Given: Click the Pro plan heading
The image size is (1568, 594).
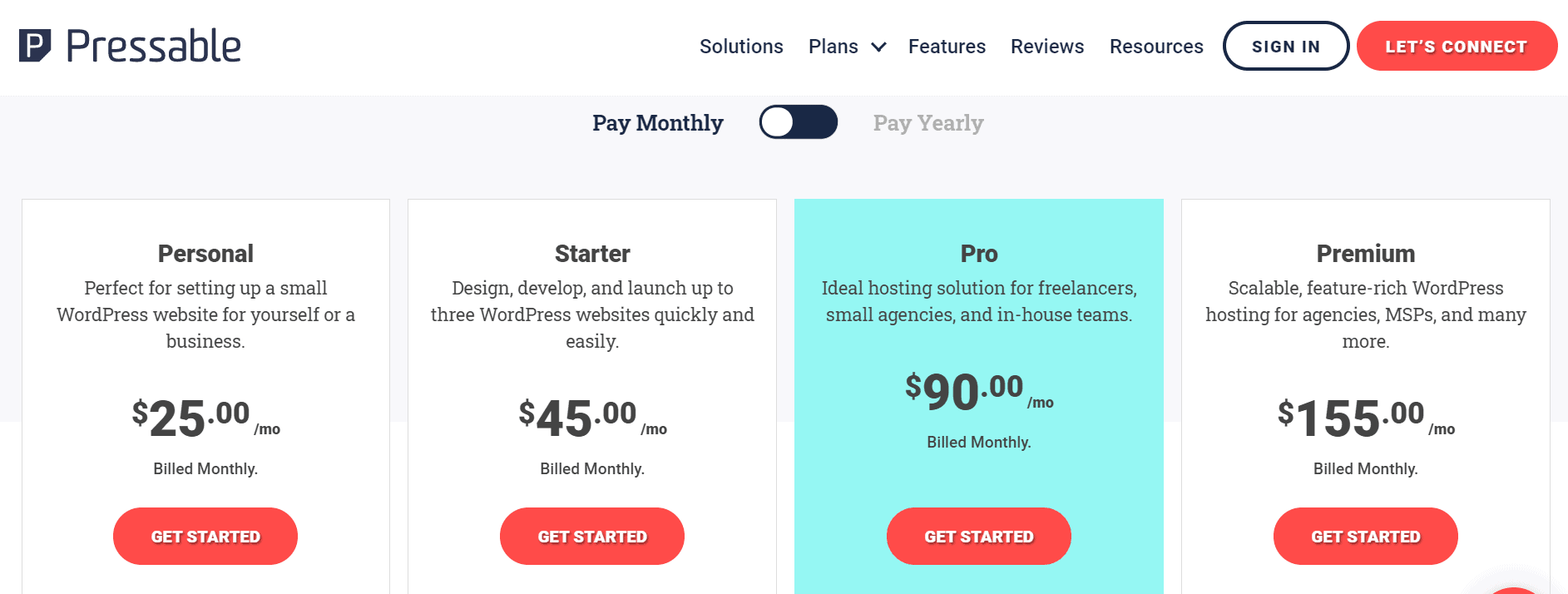Looking at the screenshot, I should tap(979, 254).
